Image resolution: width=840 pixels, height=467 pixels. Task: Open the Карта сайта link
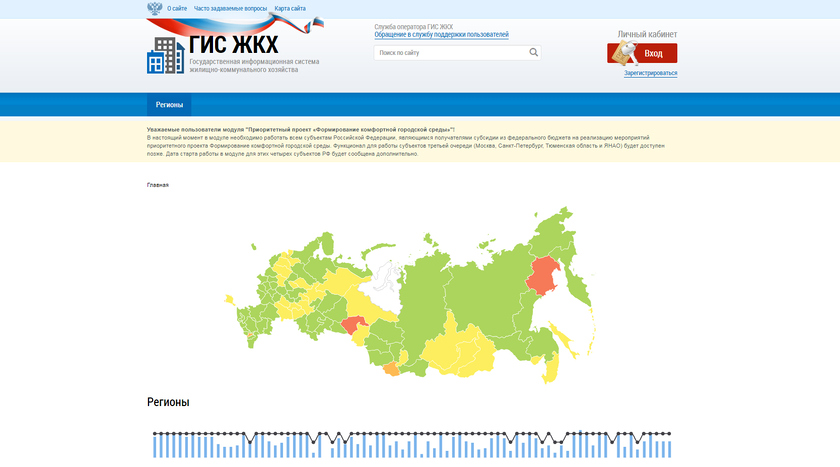[x=290, y=8]
